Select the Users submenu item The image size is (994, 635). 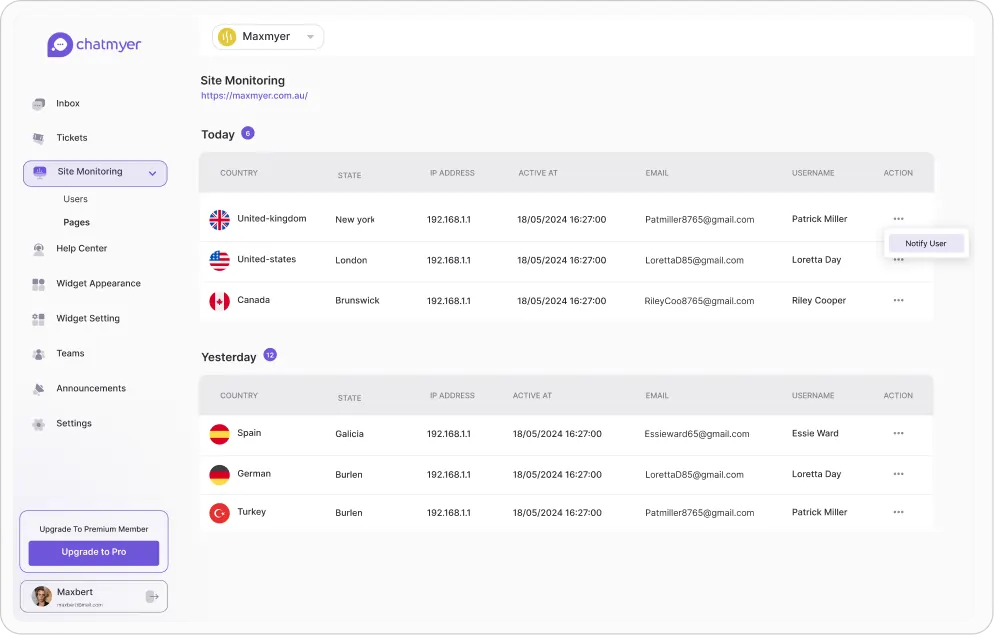point(76,199)
